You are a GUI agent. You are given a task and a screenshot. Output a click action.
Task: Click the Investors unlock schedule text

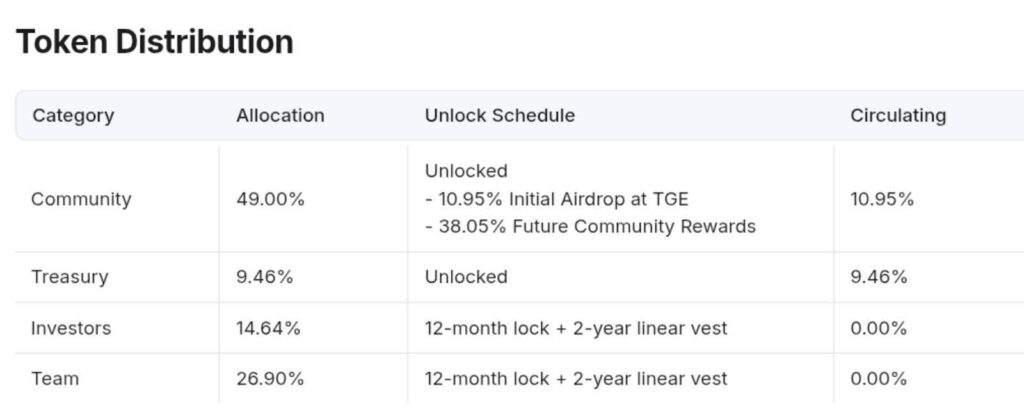[x=576, y=328]
